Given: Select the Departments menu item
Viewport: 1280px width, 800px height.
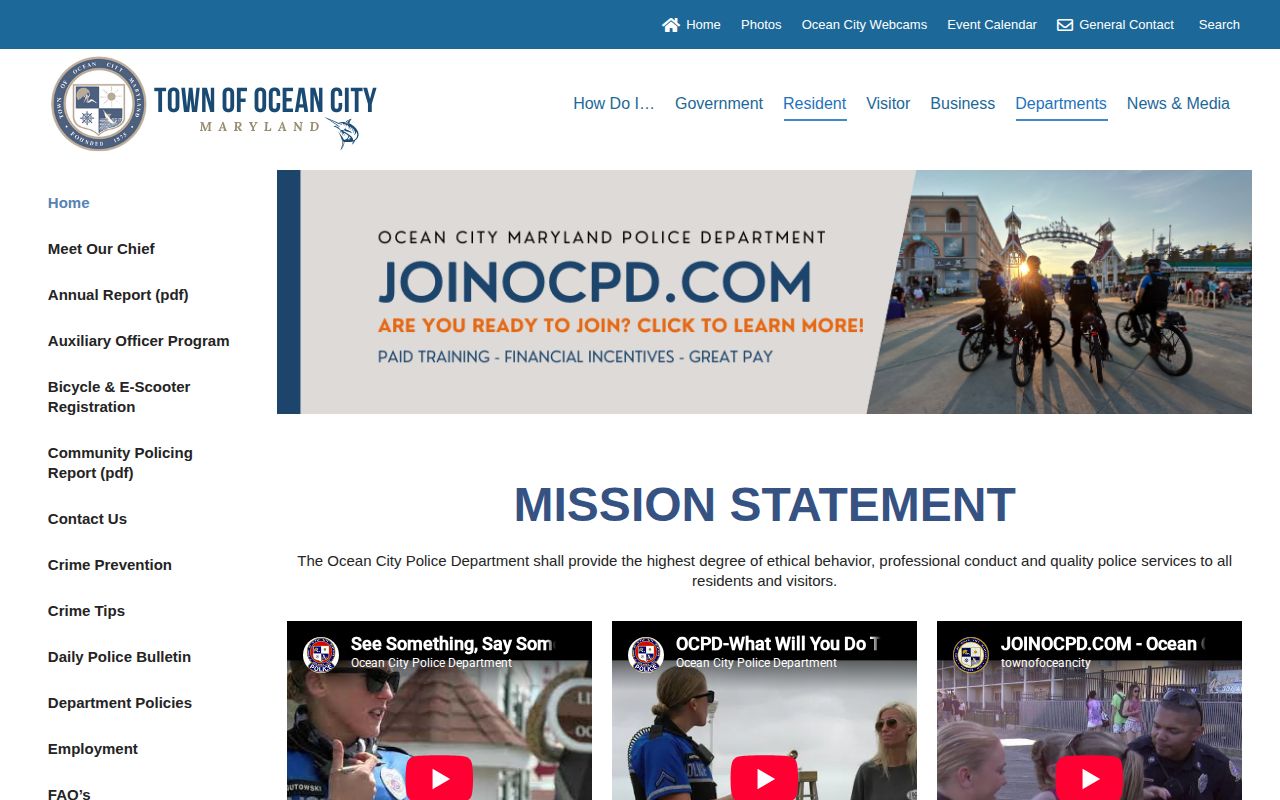Looking at the screenshot, I should 1061,103.
